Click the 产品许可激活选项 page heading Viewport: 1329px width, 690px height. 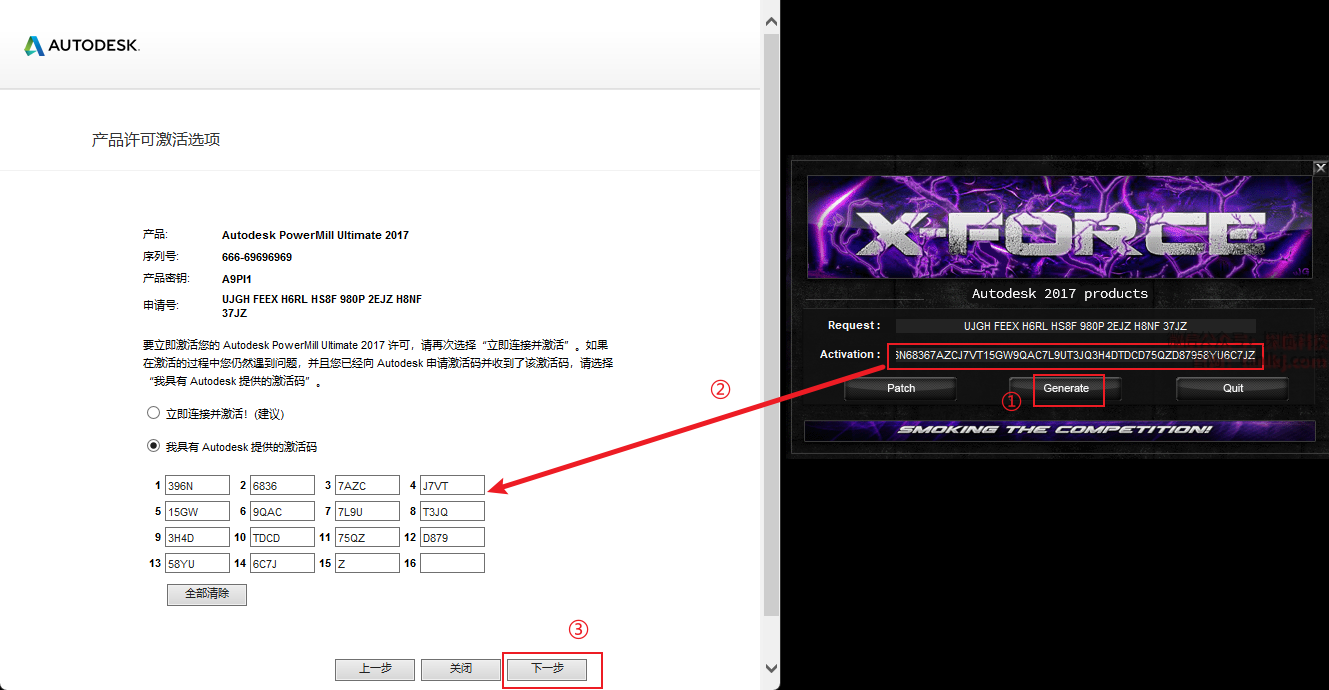(156, 140)
